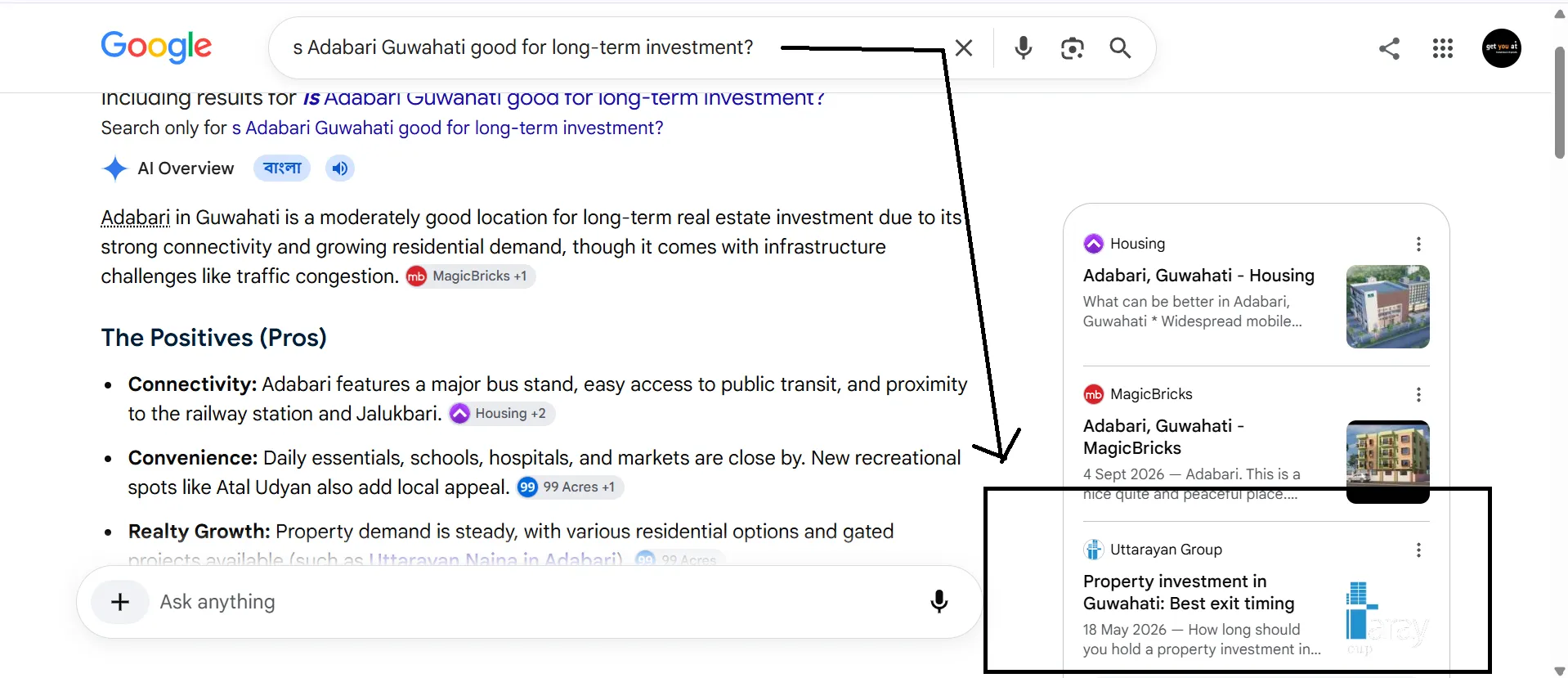1568x678 pixels.
Task: Click 'The Positives (Pros)' heading
Action: click(214, 338)
